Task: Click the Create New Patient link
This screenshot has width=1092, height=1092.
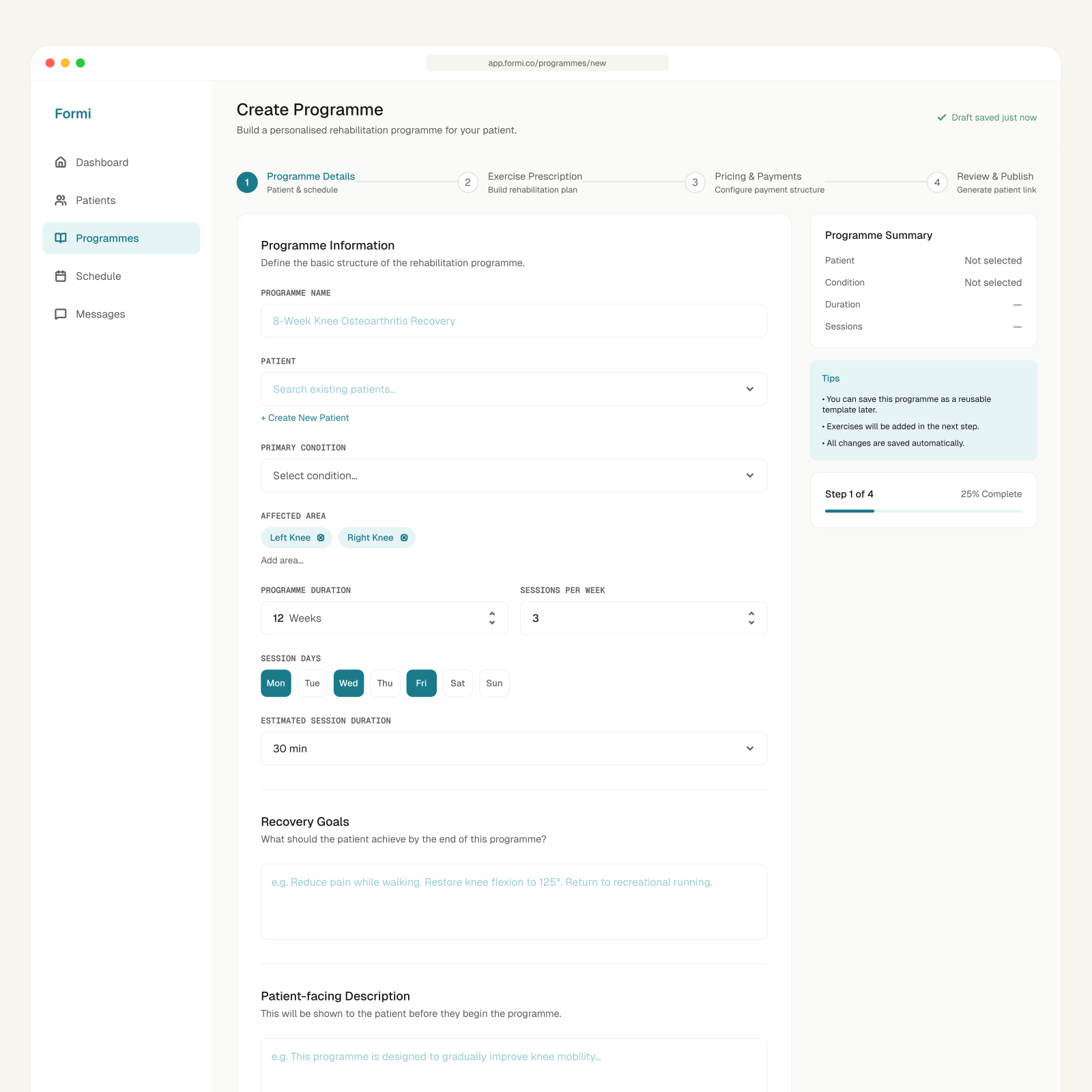Action: click(x=305, y=418)
